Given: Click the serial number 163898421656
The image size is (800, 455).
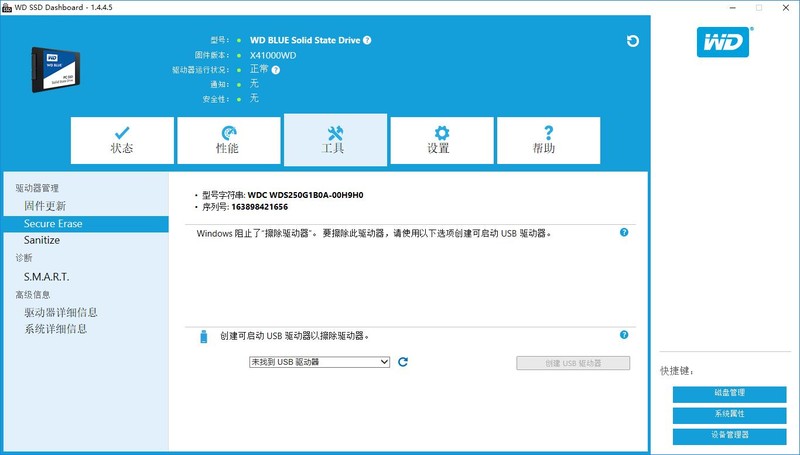Looking at the screenshot, I should click(260, 207).
